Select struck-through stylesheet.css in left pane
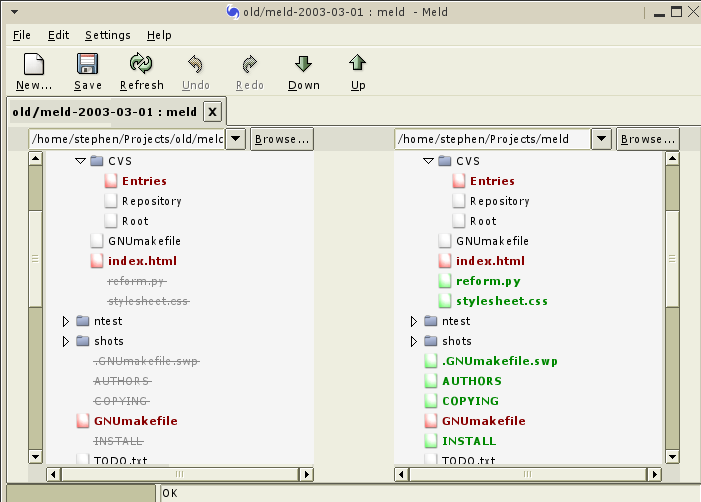The image size is (701, 502). click(148, 301)
